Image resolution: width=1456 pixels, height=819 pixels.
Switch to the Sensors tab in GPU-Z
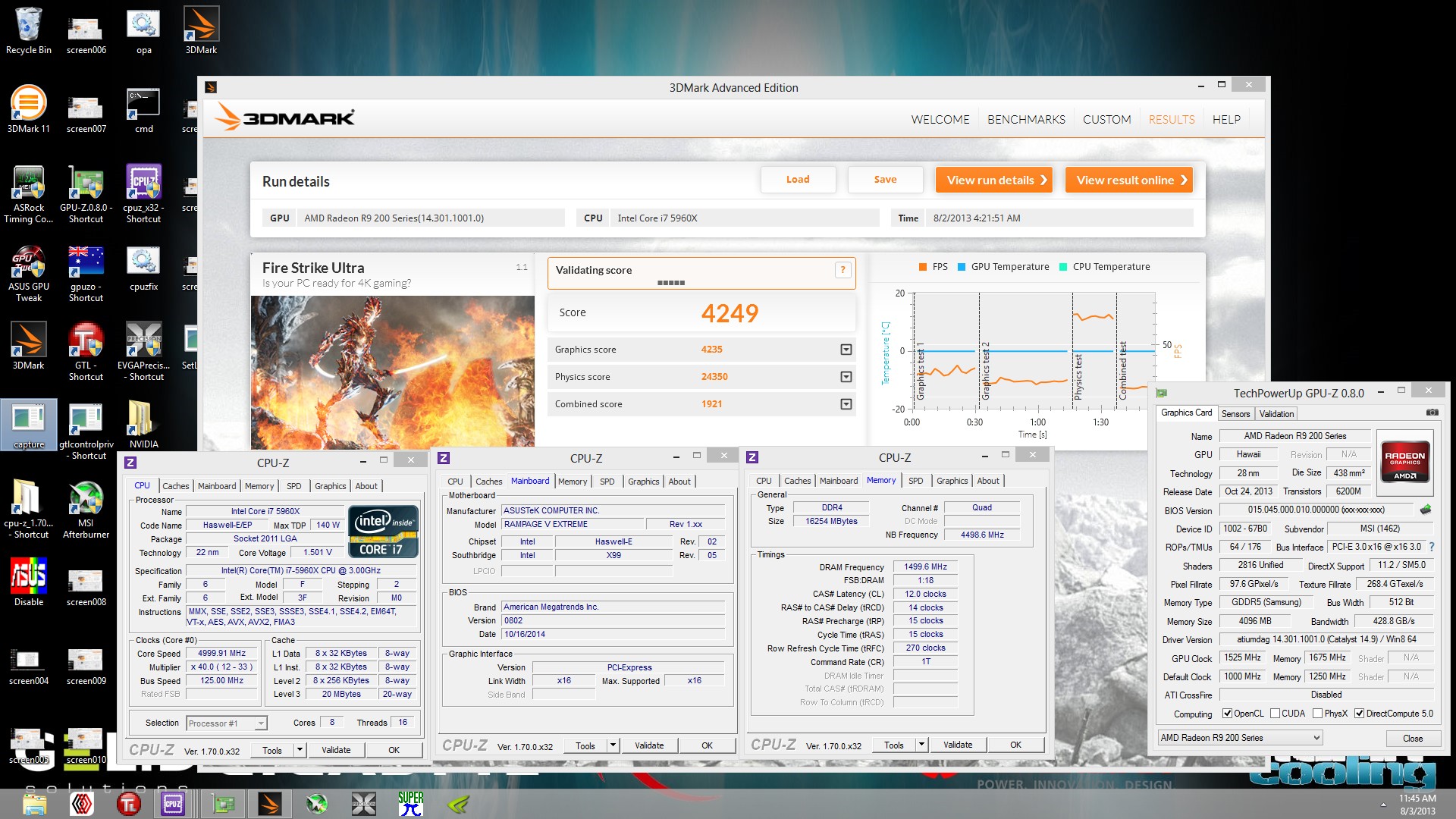click(1235, 414)
